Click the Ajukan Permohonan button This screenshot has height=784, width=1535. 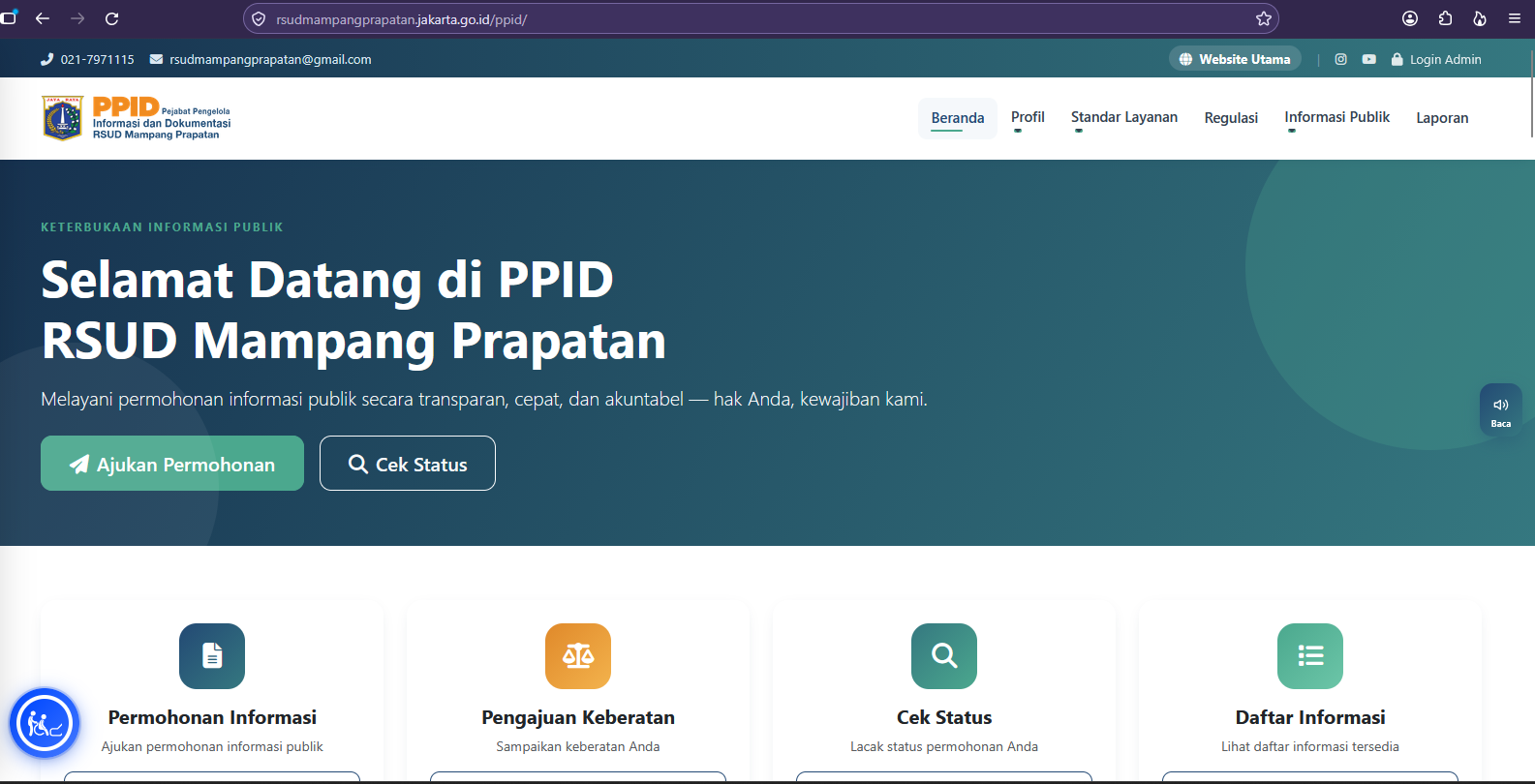172,464
